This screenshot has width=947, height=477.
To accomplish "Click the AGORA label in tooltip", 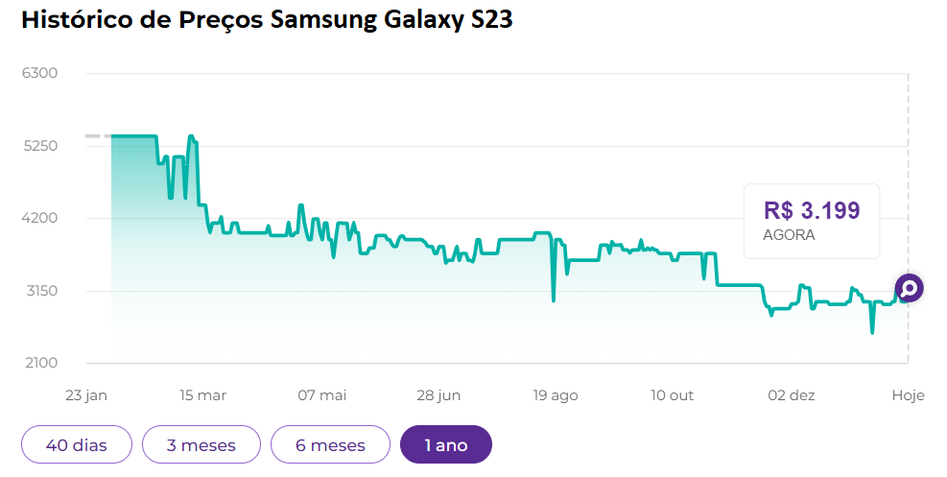I will (789, 235).
